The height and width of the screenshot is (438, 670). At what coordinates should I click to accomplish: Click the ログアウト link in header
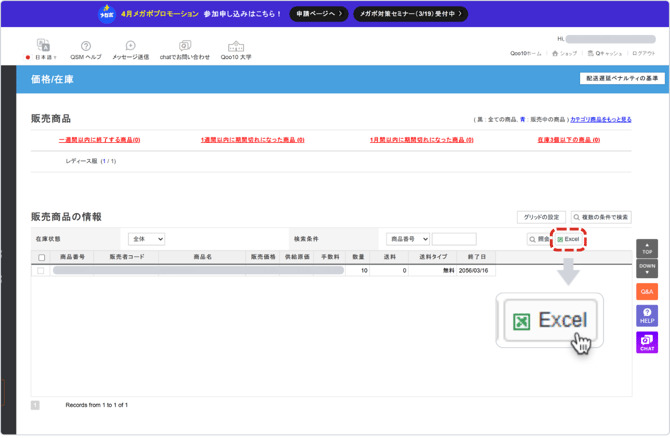point(643,53)
